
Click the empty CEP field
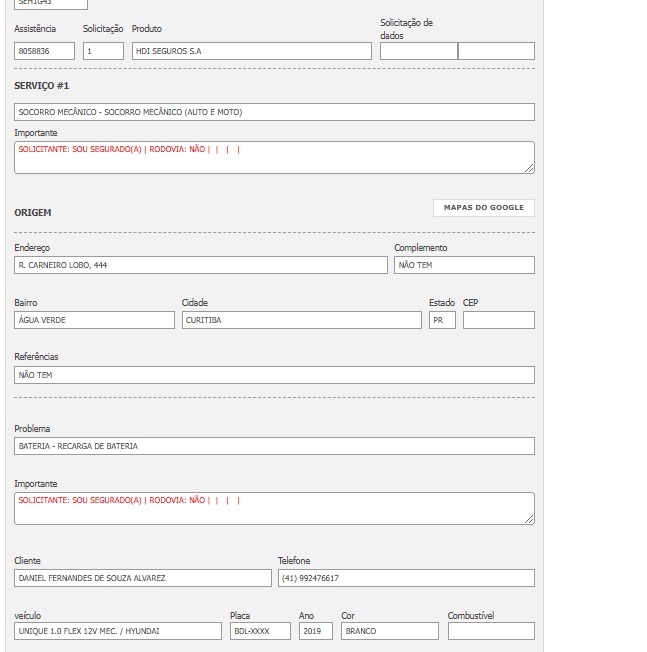[498, 320]
